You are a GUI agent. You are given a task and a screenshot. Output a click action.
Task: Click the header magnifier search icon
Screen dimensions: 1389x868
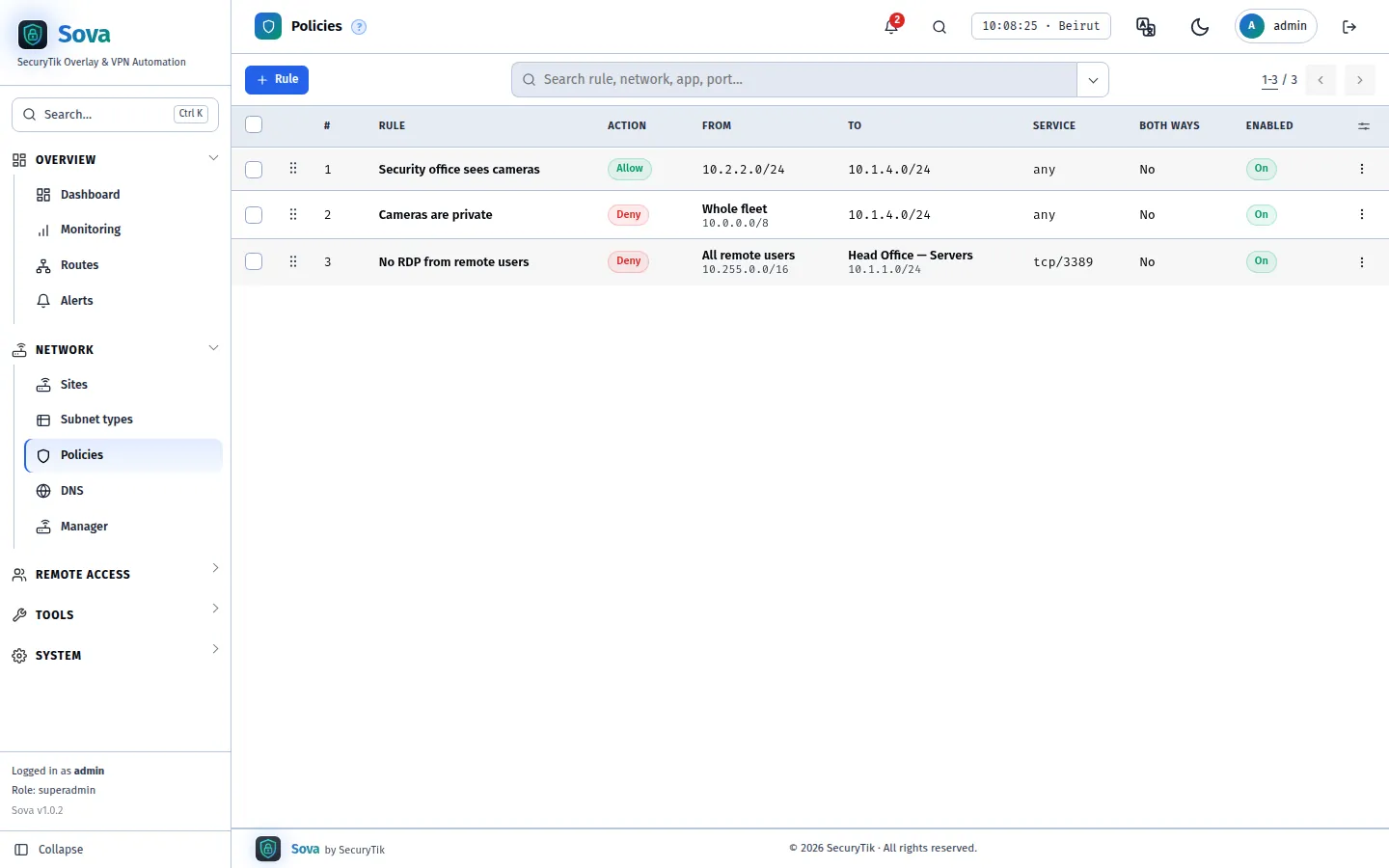click(940, 27)
